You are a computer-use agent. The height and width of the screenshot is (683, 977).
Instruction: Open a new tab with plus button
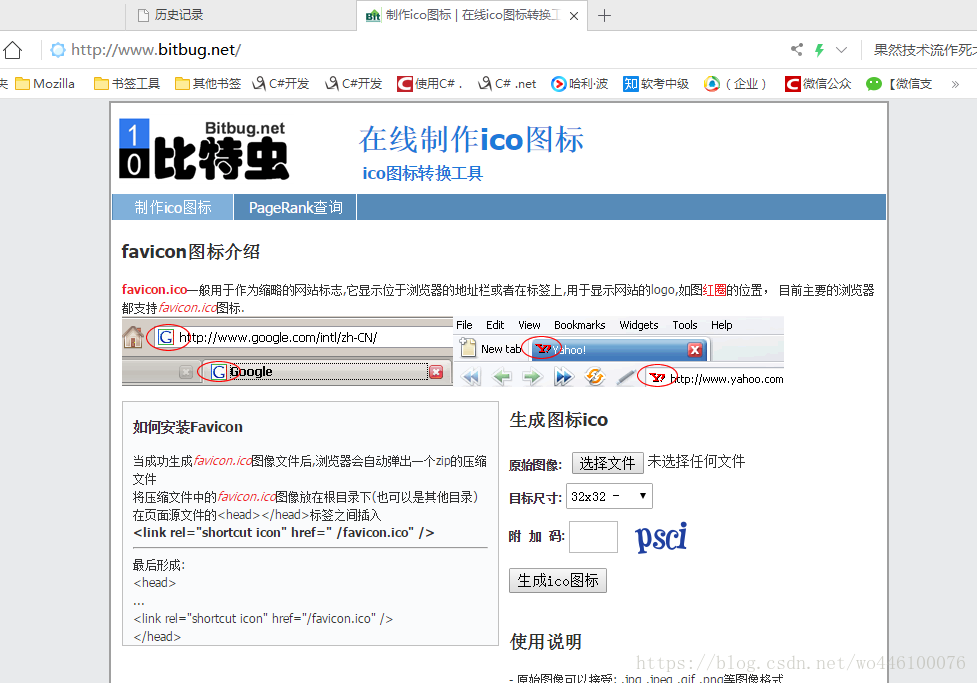point(604,16)
